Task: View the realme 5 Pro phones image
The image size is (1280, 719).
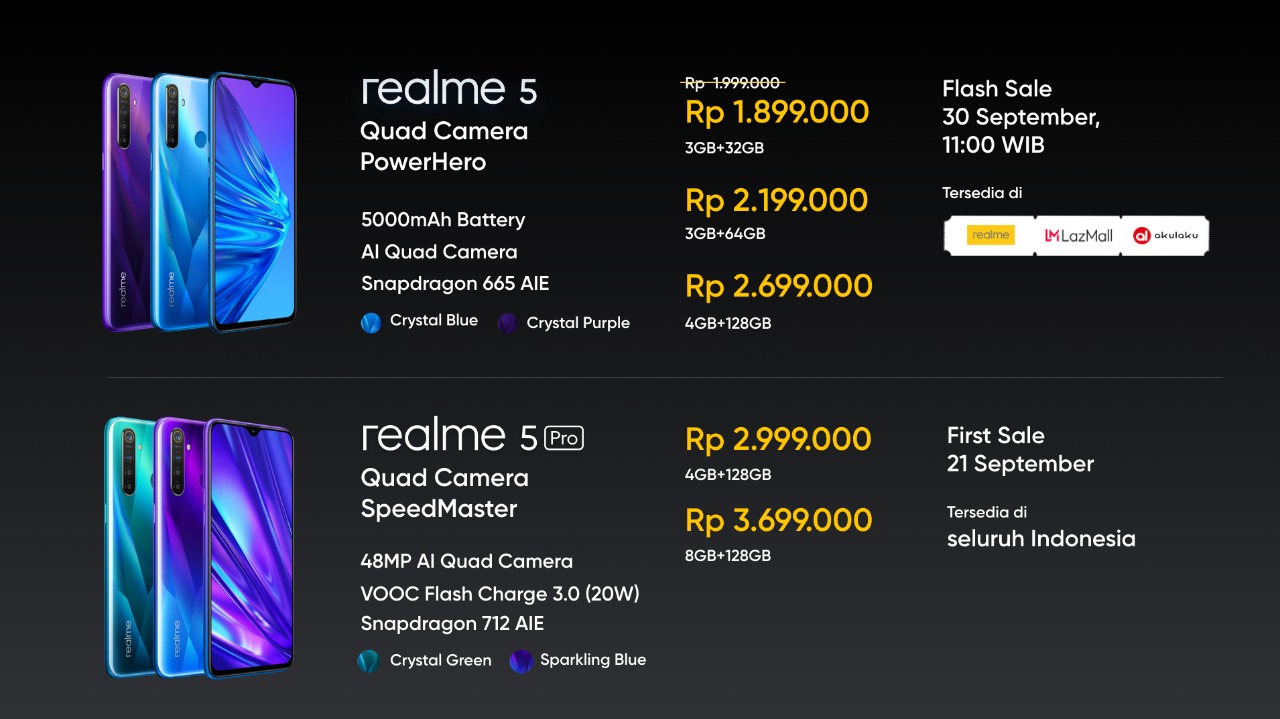Action: [200, 548]
